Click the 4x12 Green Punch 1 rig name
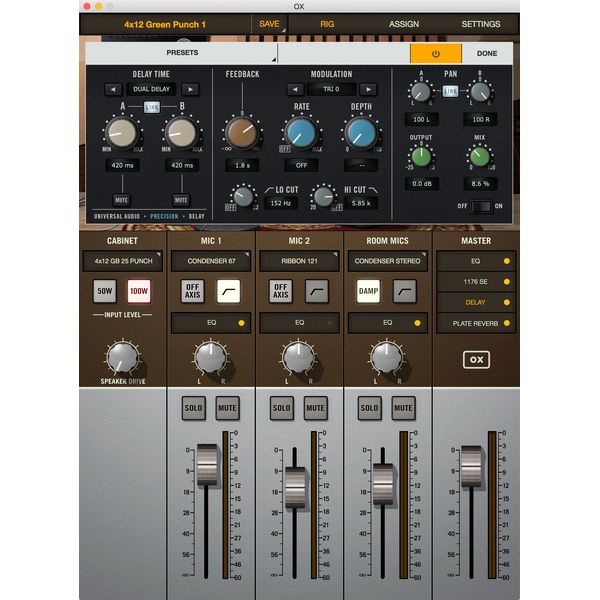Image resolution: width=600 pixels, height=600 pixels. pos(165,24)
